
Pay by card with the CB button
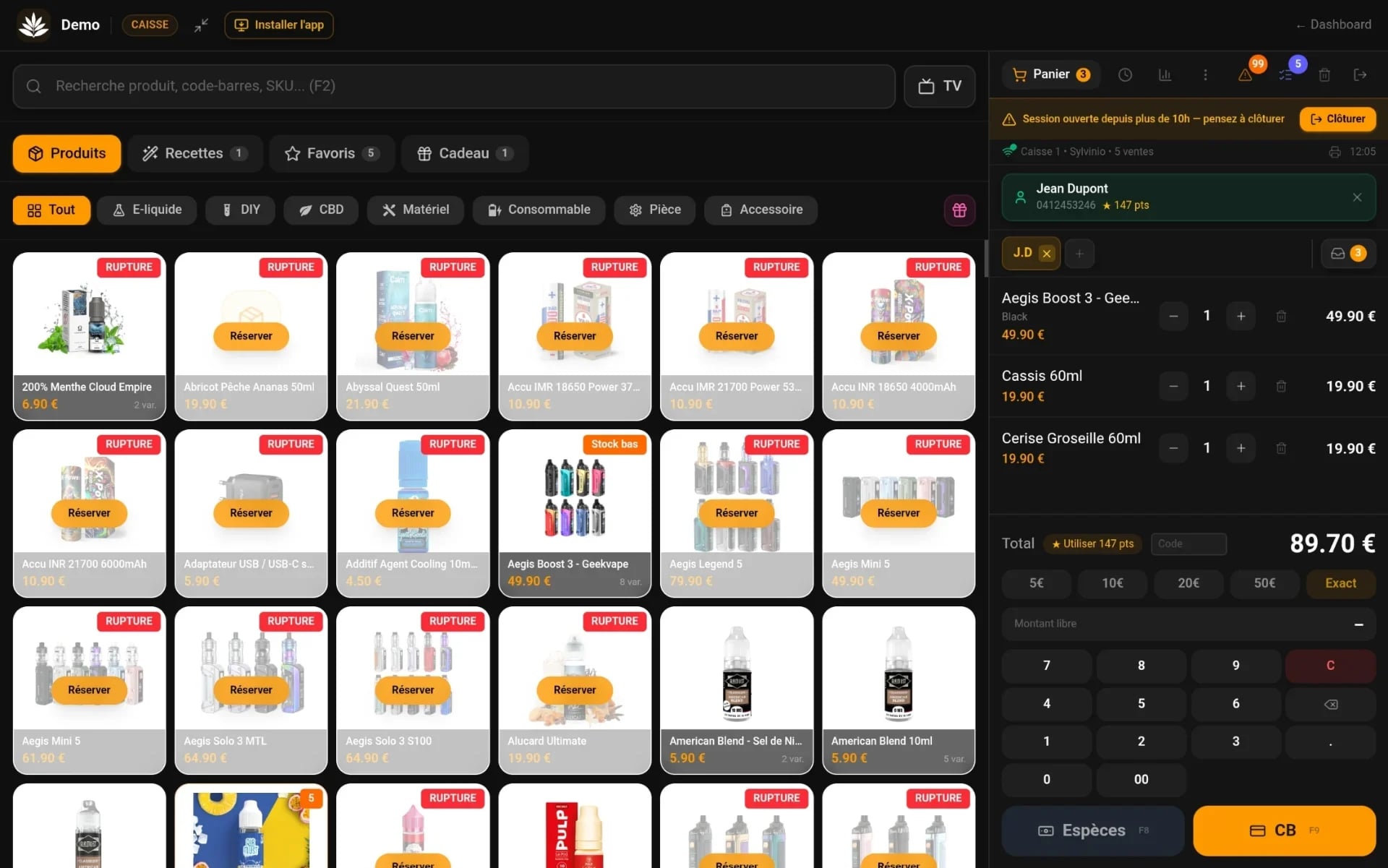click(x=1284, y=830)
